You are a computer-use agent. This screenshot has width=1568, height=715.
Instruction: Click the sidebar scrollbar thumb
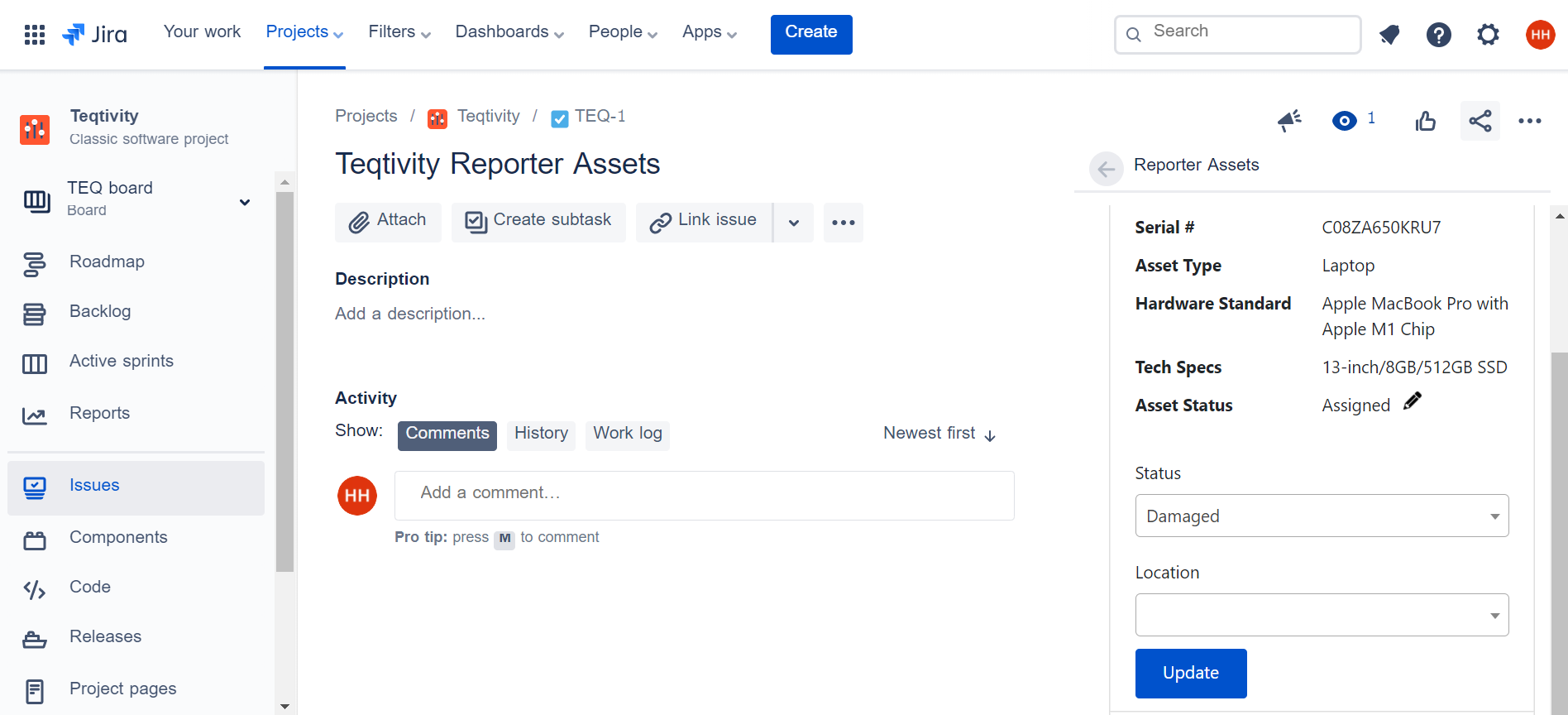284,381
